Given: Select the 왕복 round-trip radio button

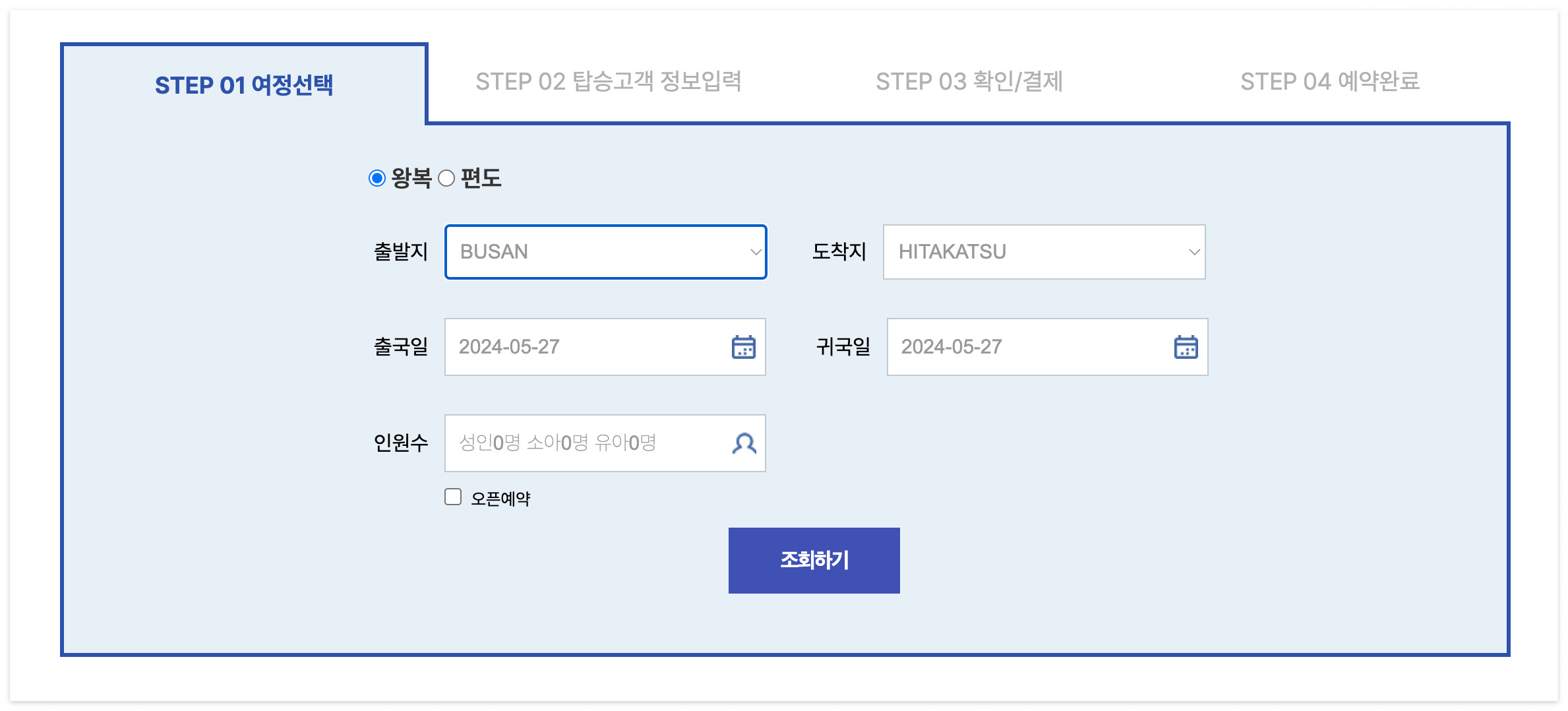Looking at the screenshot, I should (377, 177).
